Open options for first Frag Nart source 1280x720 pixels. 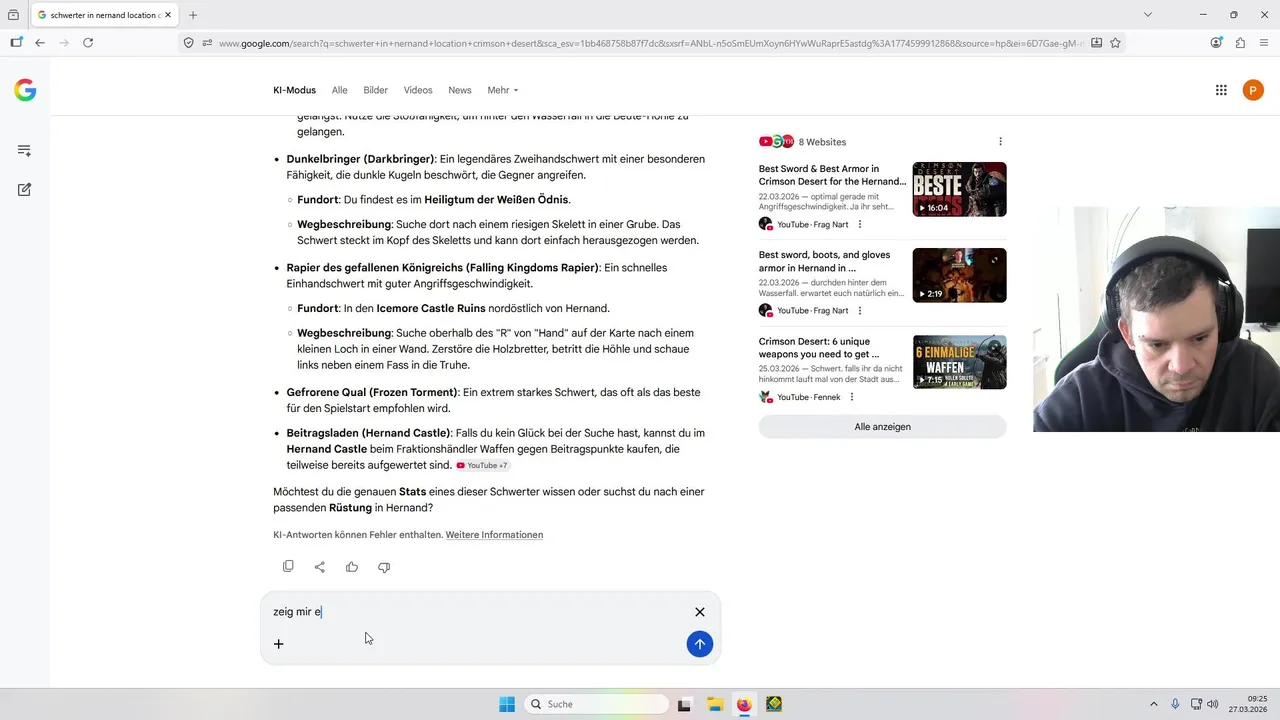pyautogui.click(x=859, y=225)
